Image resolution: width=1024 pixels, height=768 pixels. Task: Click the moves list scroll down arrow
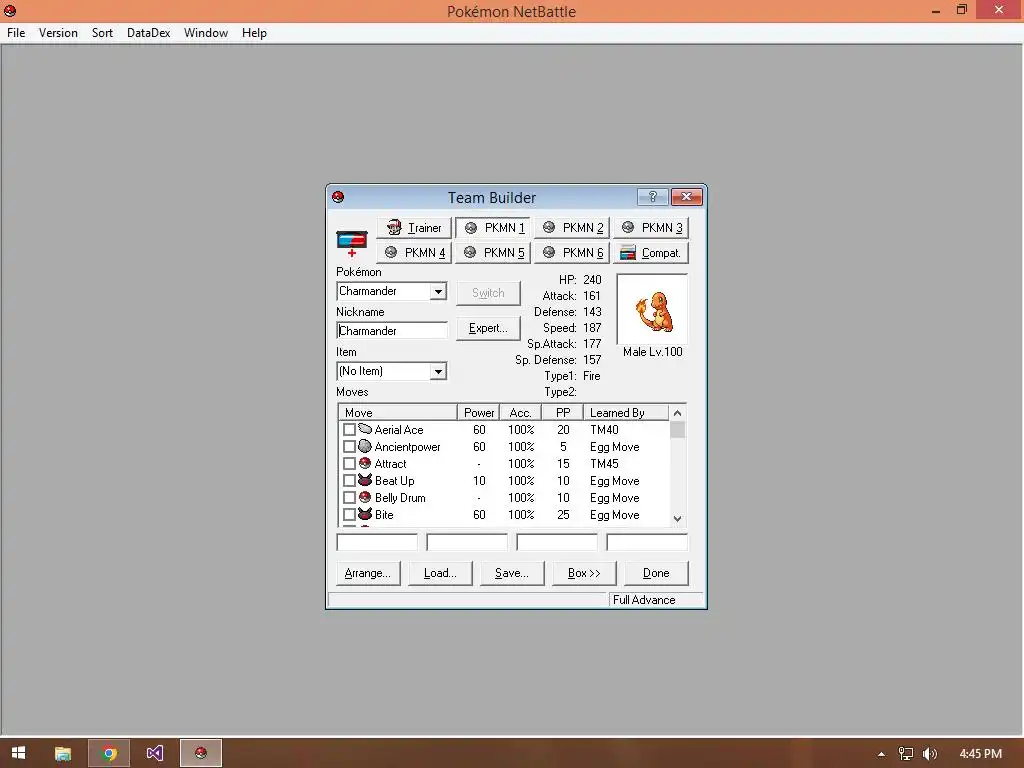tap(677, 519)
